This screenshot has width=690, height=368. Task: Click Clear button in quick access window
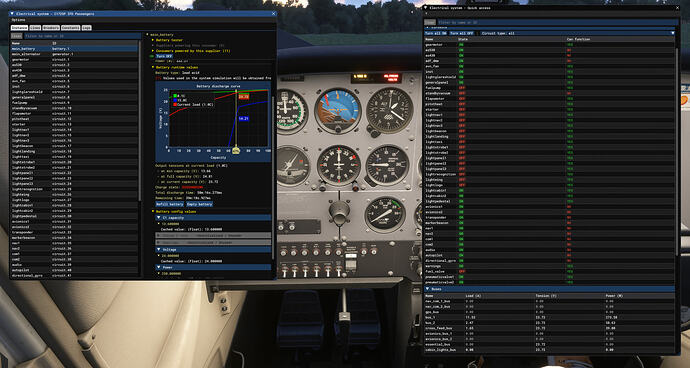coord(430,22)
